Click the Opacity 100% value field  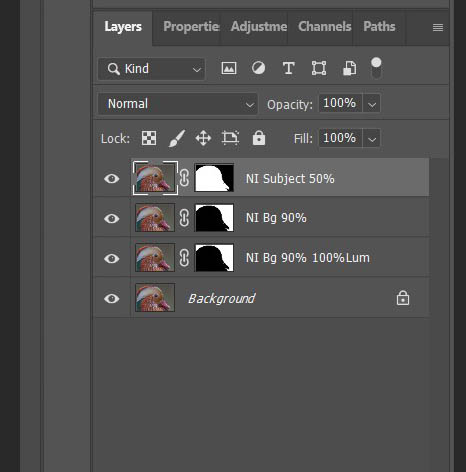pos(340,103)
